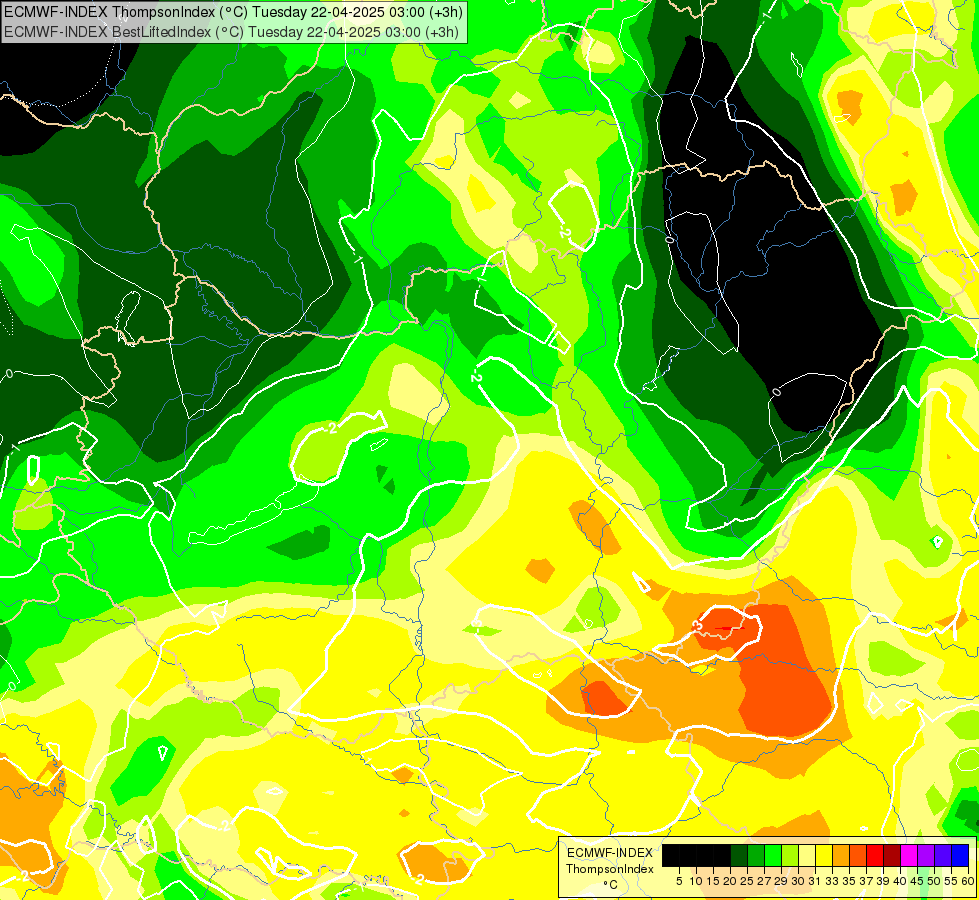
Task: Select the magenta 40-45 legend swatch
Action: coord(910,856)
